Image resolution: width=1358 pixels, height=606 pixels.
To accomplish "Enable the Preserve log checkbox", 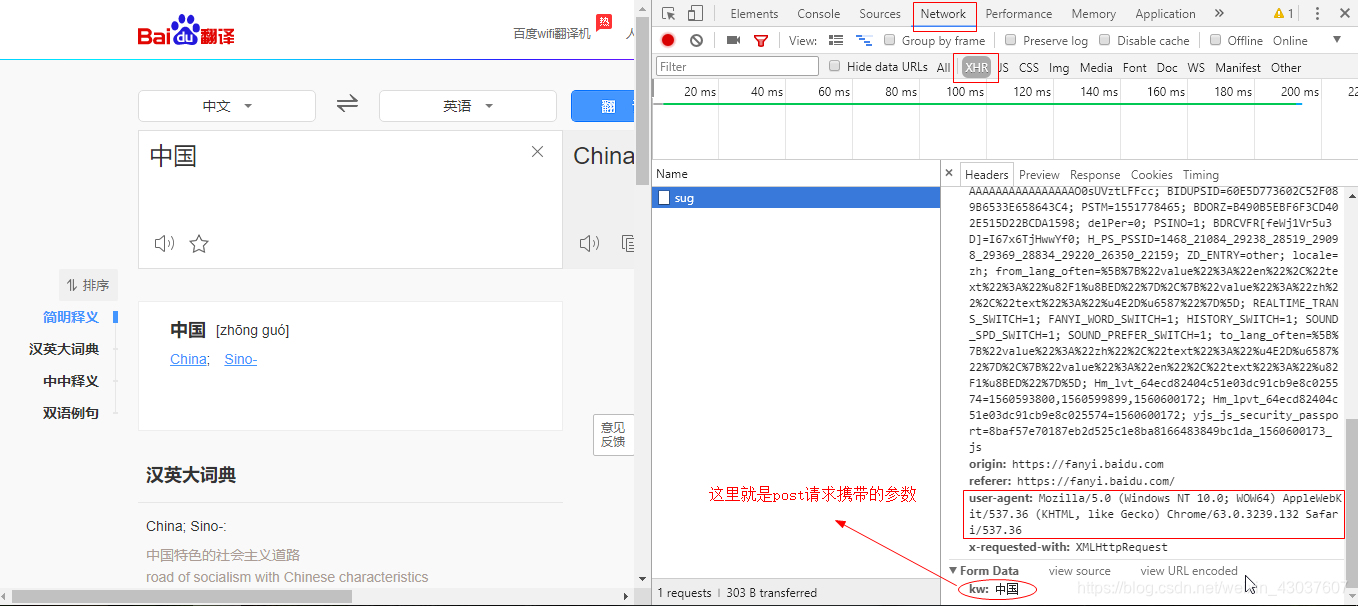I will point(1011,41).
